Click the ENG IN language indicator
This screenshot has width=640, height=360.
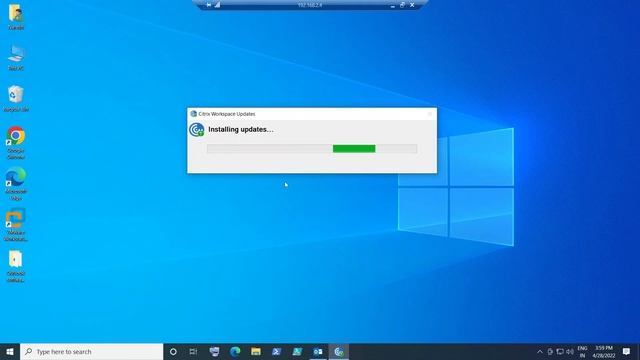(582, 351)
